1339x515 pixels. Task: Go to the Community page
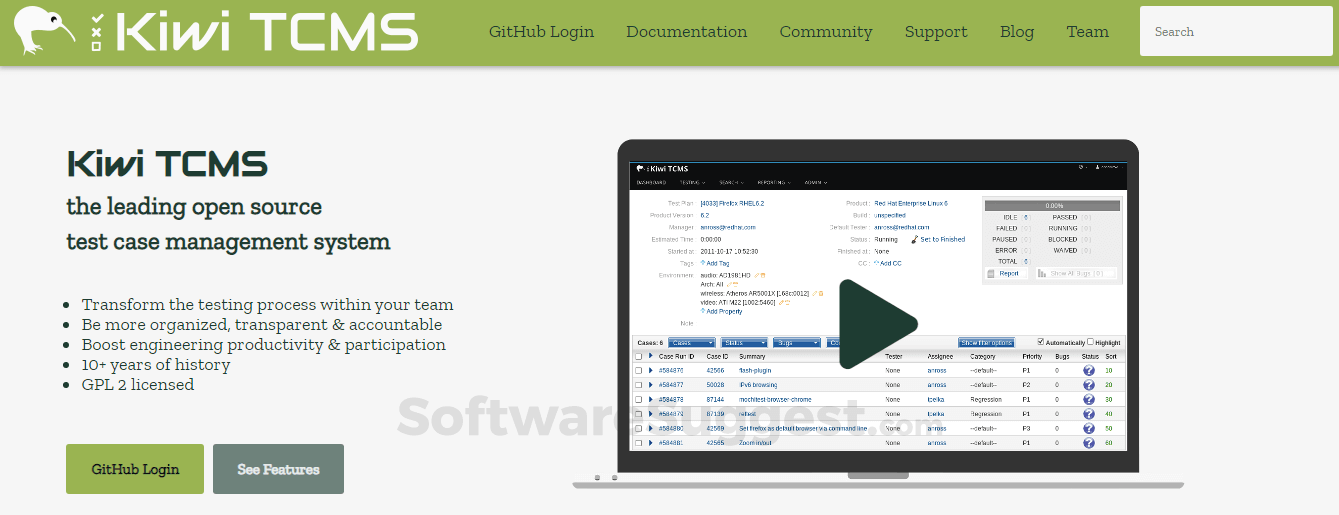pos(826,32)
